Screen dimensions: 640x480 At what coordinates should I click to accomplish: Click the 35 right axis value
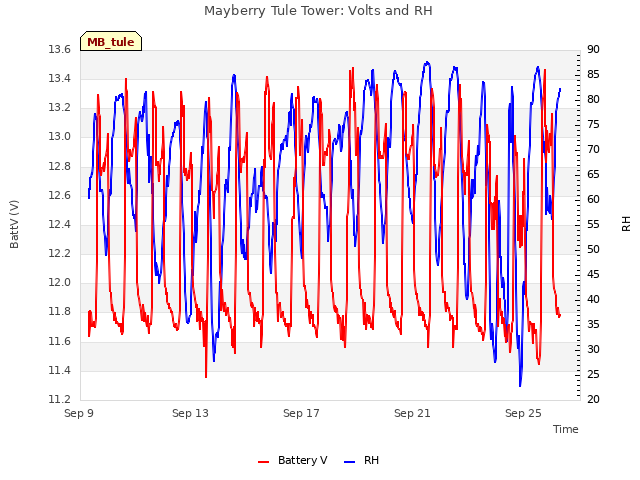(x=593, y=324)
